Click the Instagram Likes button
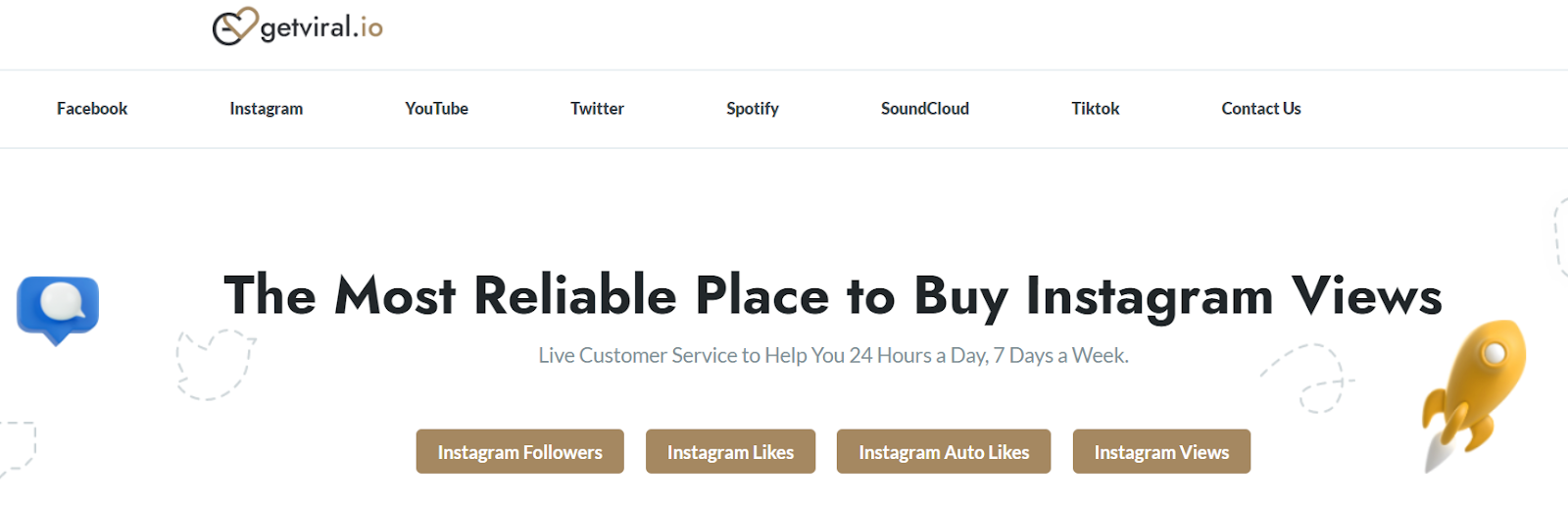 tap(731, 451)
